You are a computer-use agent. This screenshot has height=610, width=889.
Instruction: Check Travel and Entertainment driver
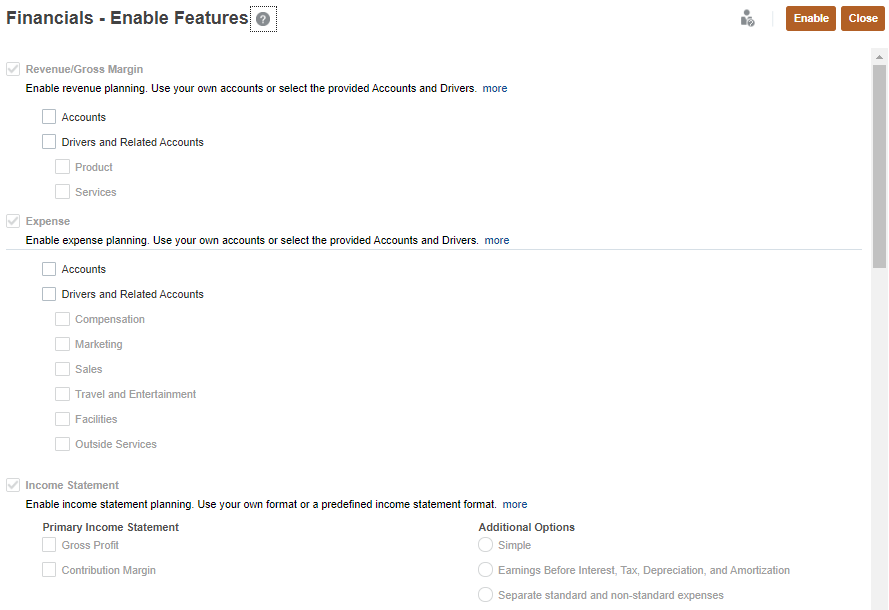[61, 393]
